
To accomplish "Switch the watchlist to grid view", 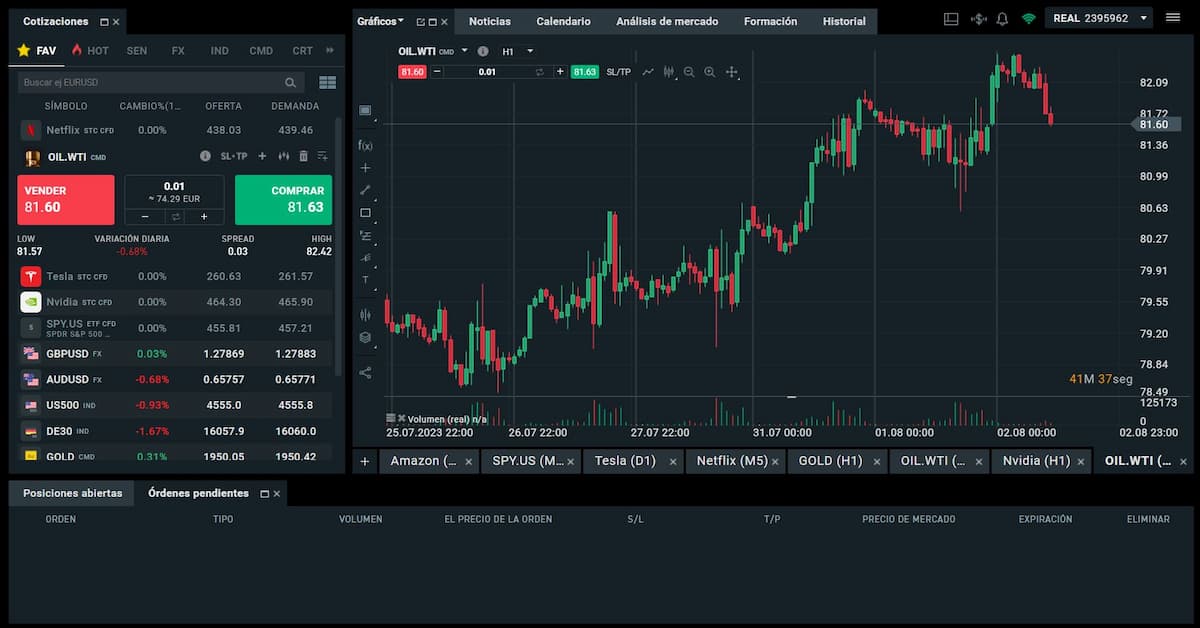I will (327, 82).
